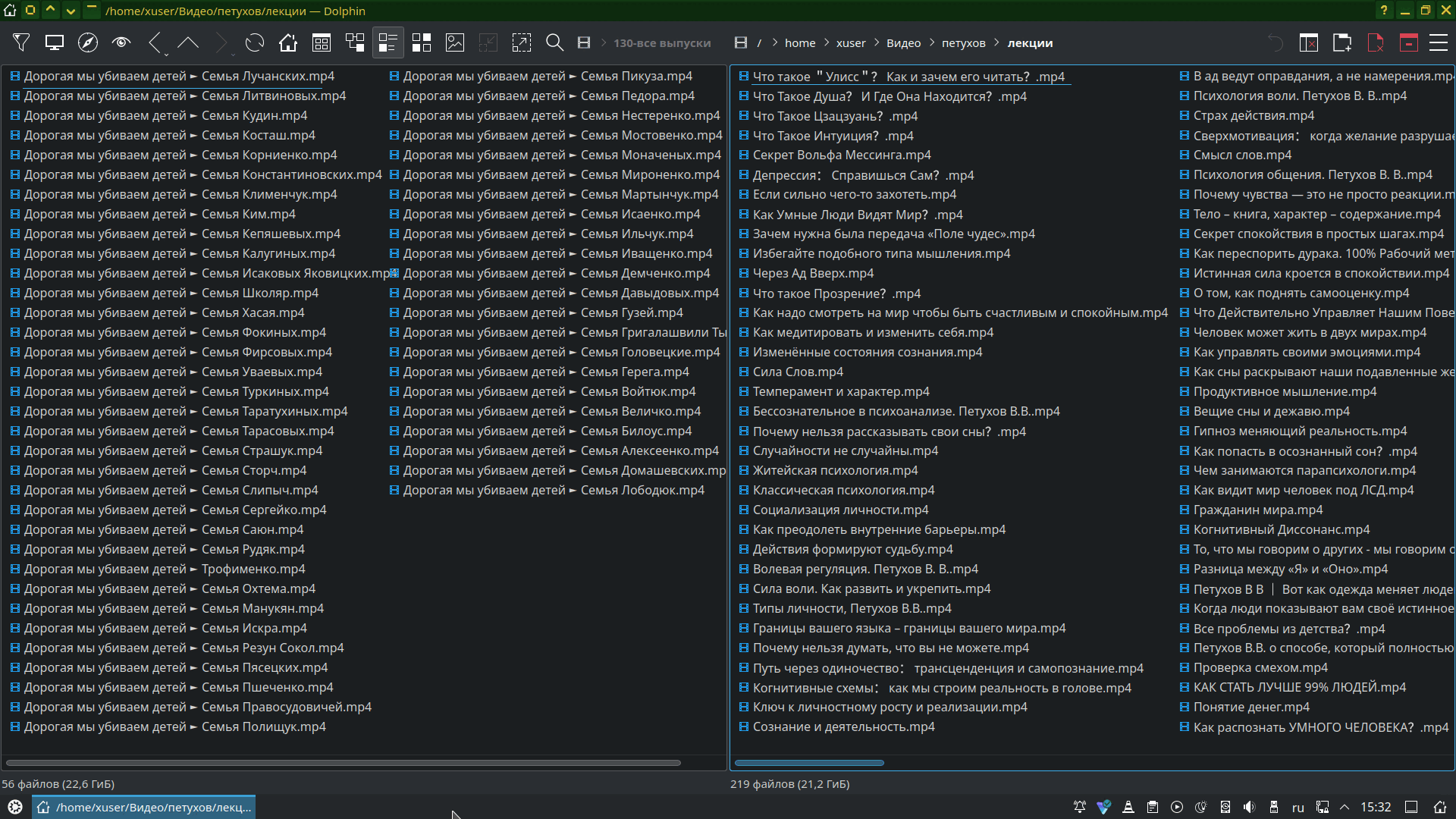Open a new tab with the plus icon
This screenshot has width=1456, height=819.
point(1342,43)
